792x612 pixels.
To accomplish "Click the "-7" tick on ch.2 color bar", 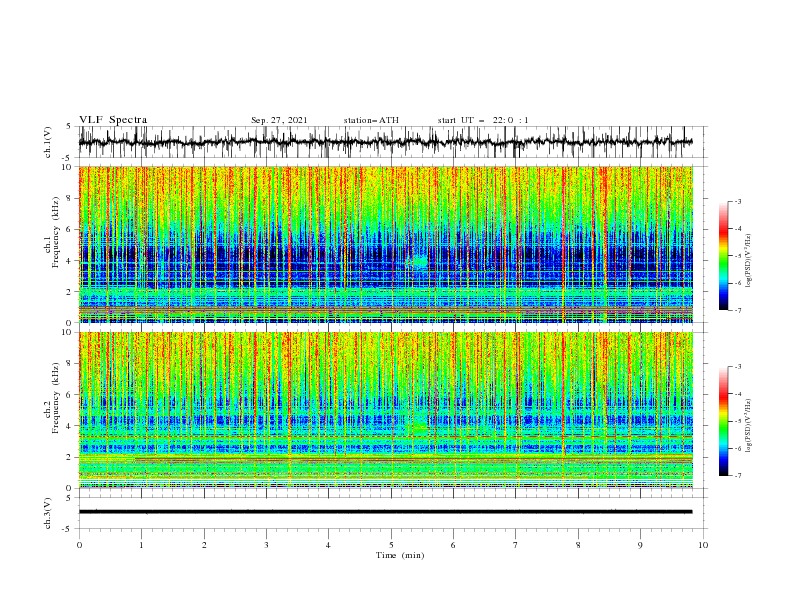I will pos(737,476).
